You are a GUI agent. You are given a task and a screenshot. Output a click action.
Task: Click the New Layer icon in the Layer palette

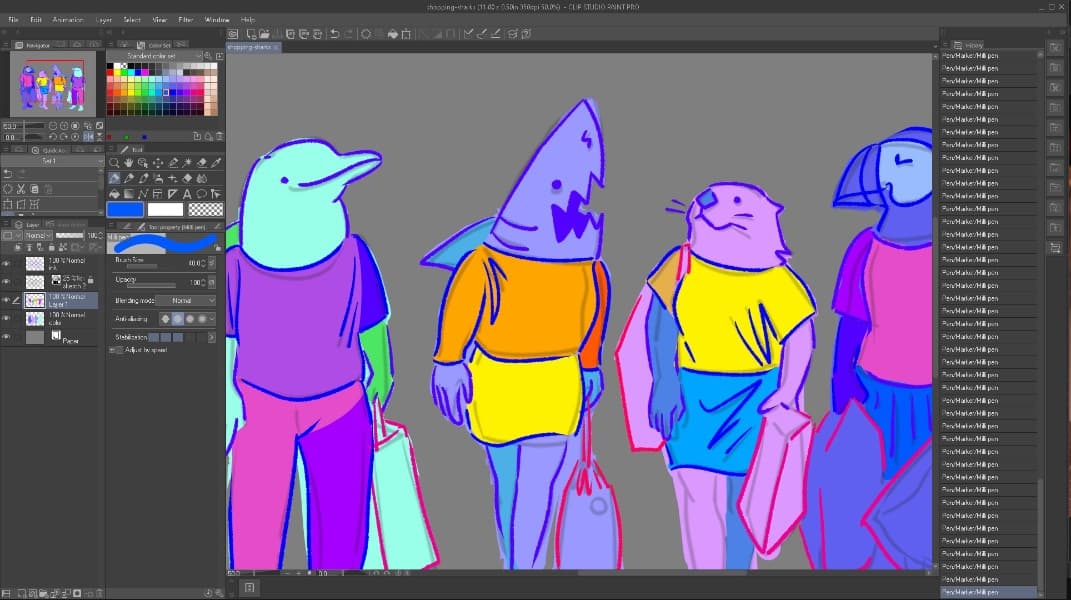click(18, 246)
